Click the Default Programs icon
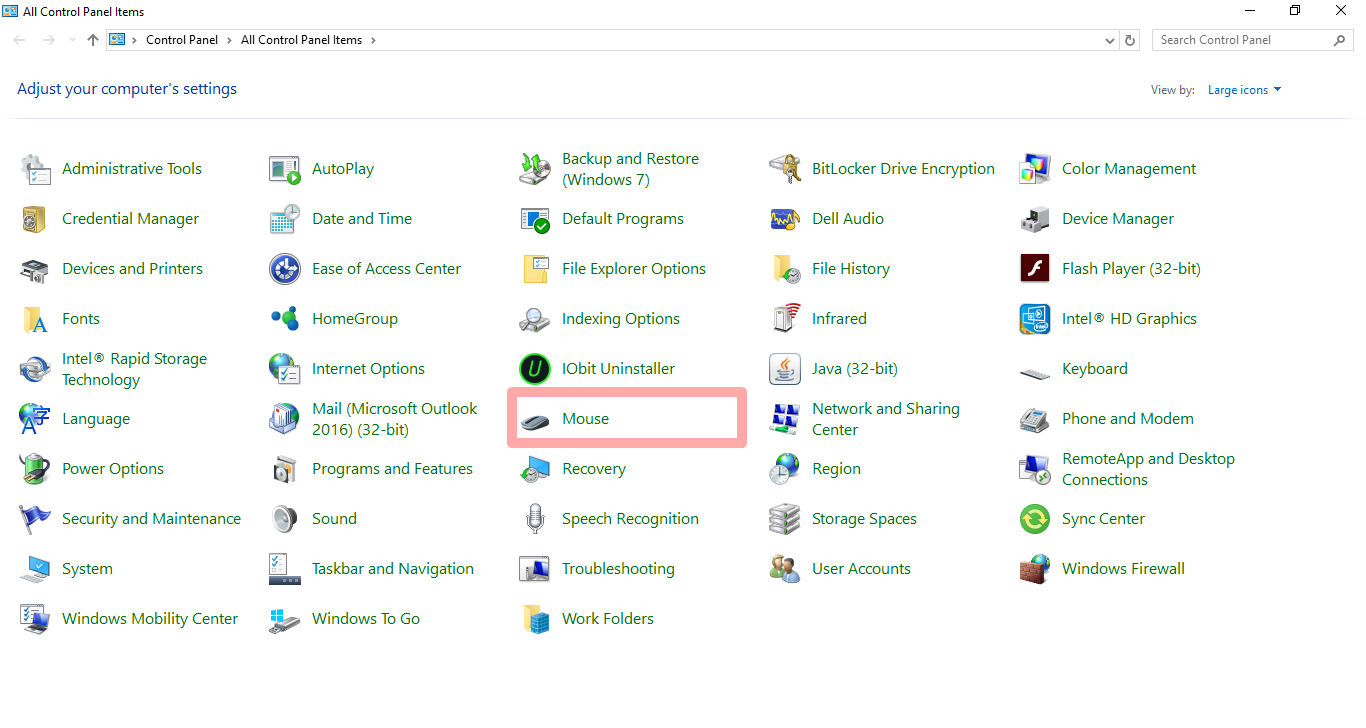 535,219
